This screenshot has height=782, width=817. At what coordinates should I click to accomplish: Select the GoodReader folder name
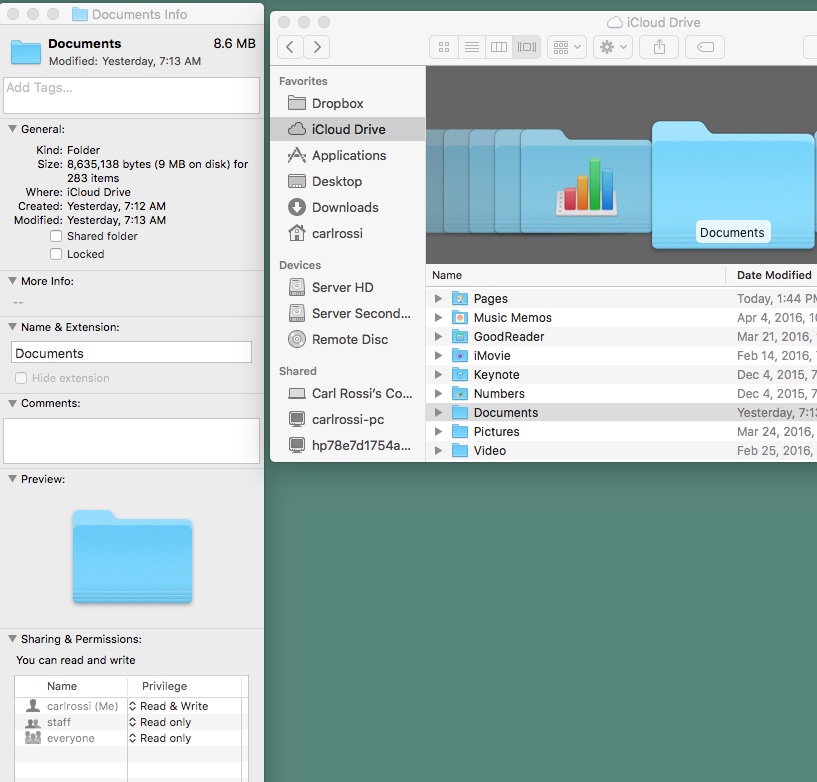(509, 337)
